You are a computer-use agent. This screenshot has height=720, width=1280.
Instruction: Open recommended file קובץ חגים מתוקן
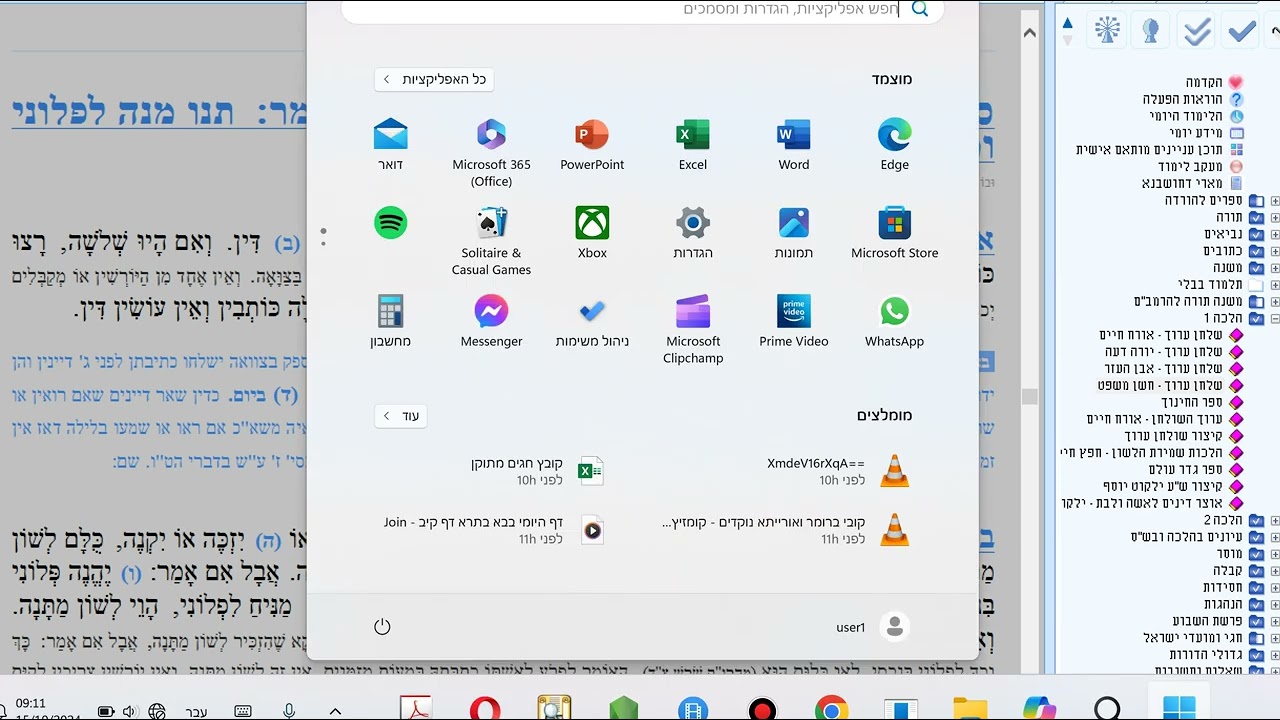point(537,471)
